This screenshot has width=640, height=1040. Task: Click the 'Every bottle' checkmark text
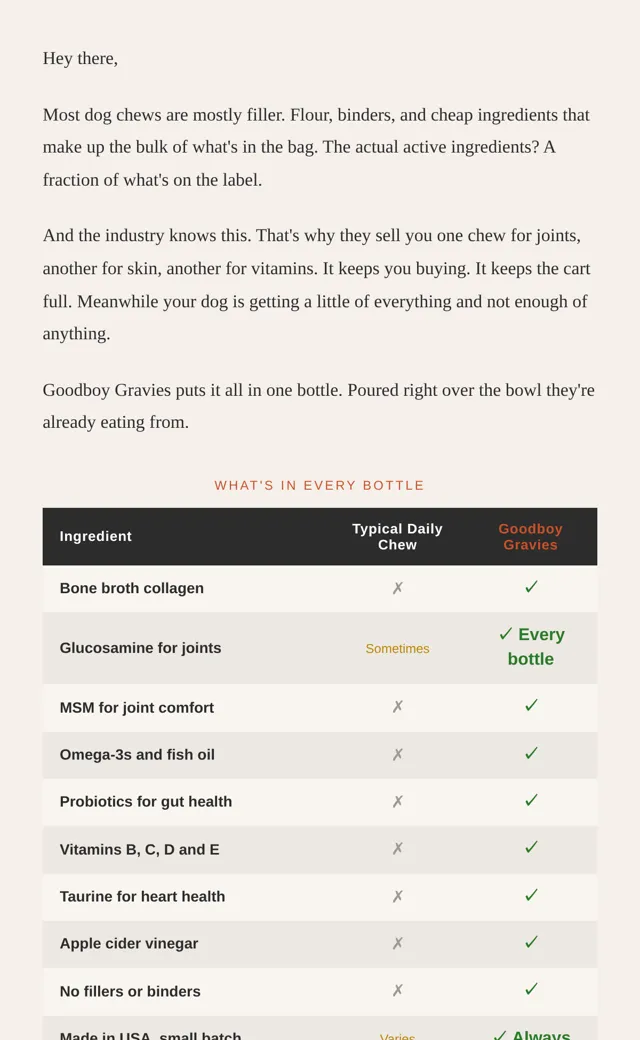point(531,647)
